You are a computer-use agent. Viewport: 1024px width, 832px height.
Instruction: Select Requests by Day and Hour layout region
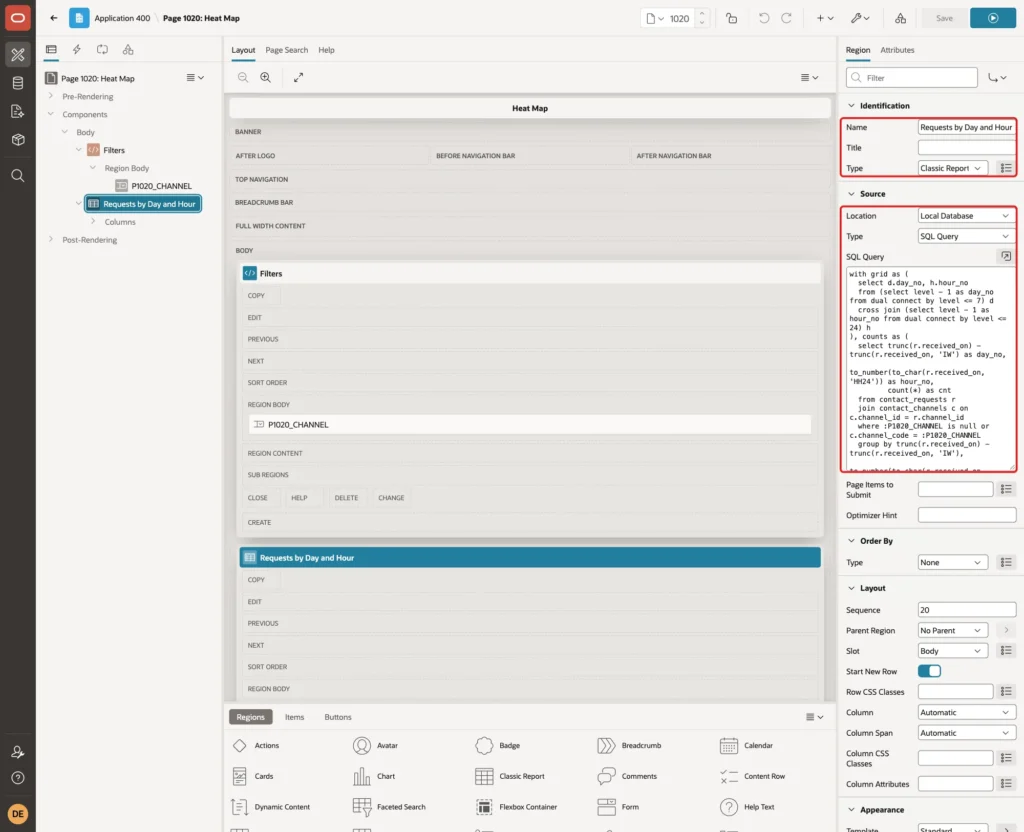(x=530, y=558)
